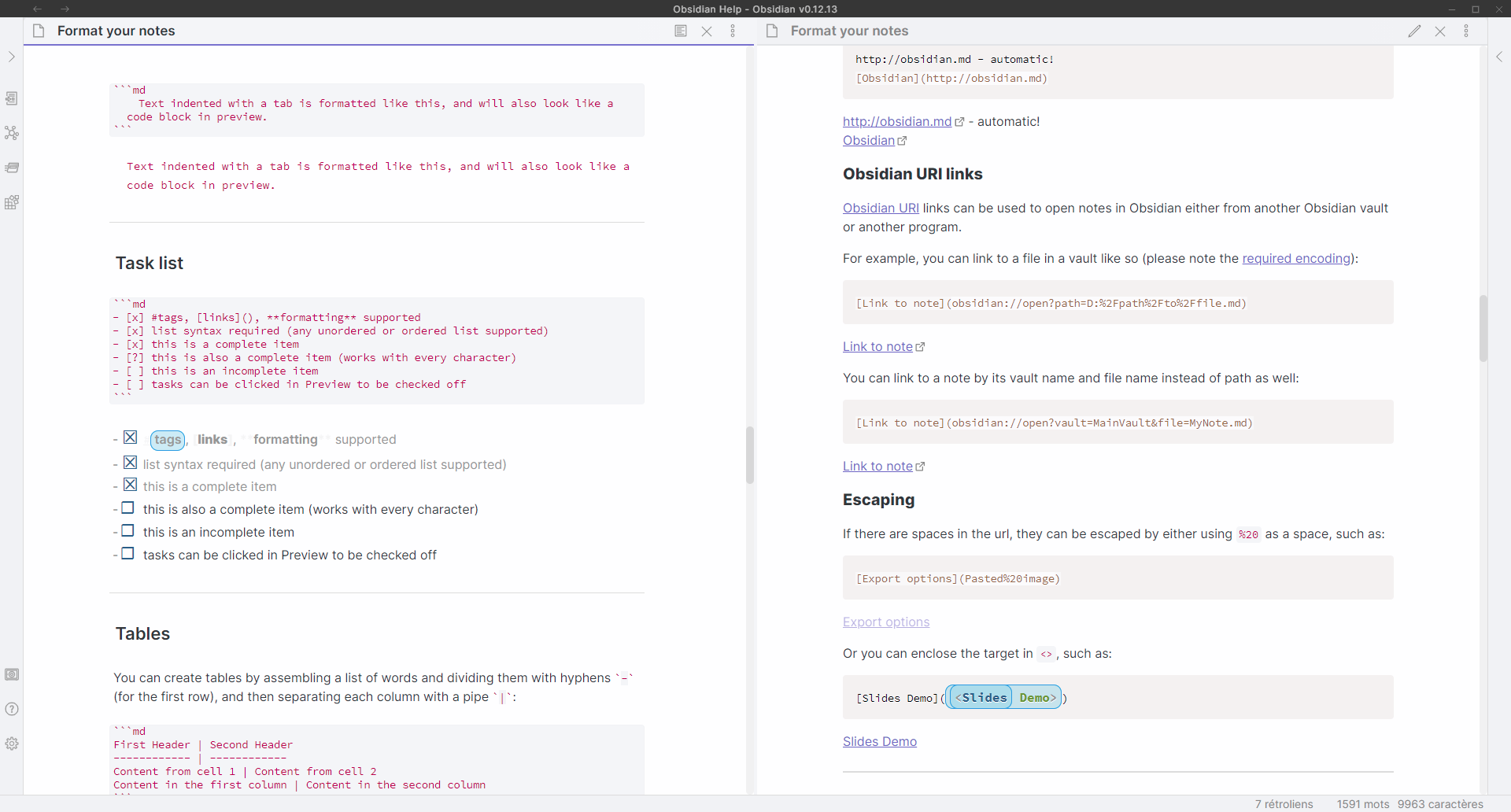Image resolution: width=1511 pixels, height=812 pixels.
Task: Click the inline '%20' code snippet
Action: [1248, 534]
